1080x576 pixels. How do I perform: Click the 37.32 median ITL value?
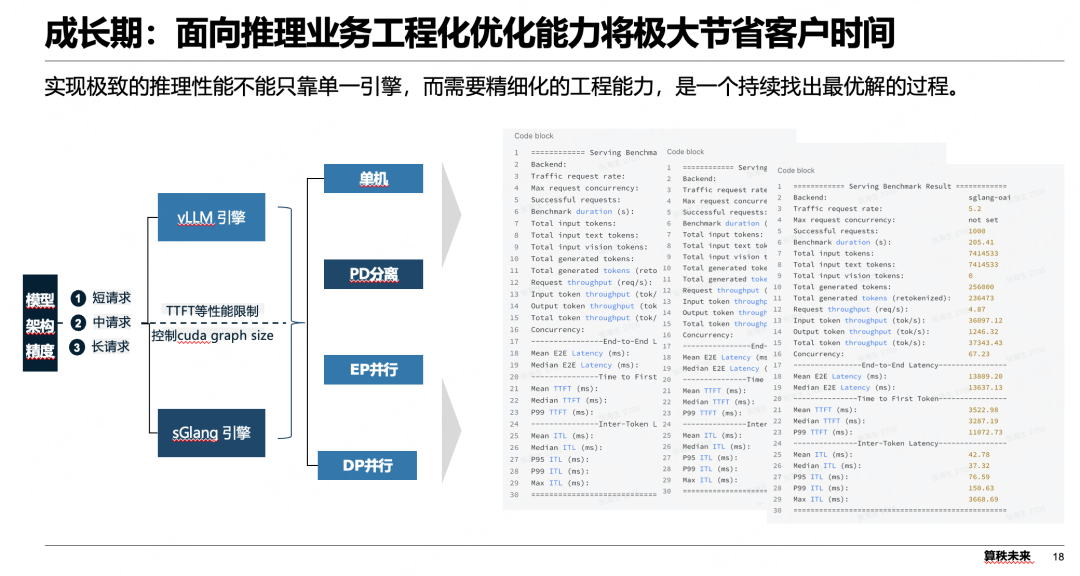point(979,465)
